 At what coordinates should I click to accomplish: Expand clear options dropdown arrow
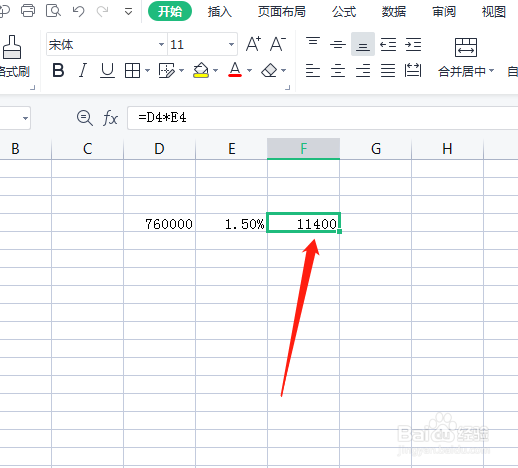pyautogui.click(x=283, y=71)
